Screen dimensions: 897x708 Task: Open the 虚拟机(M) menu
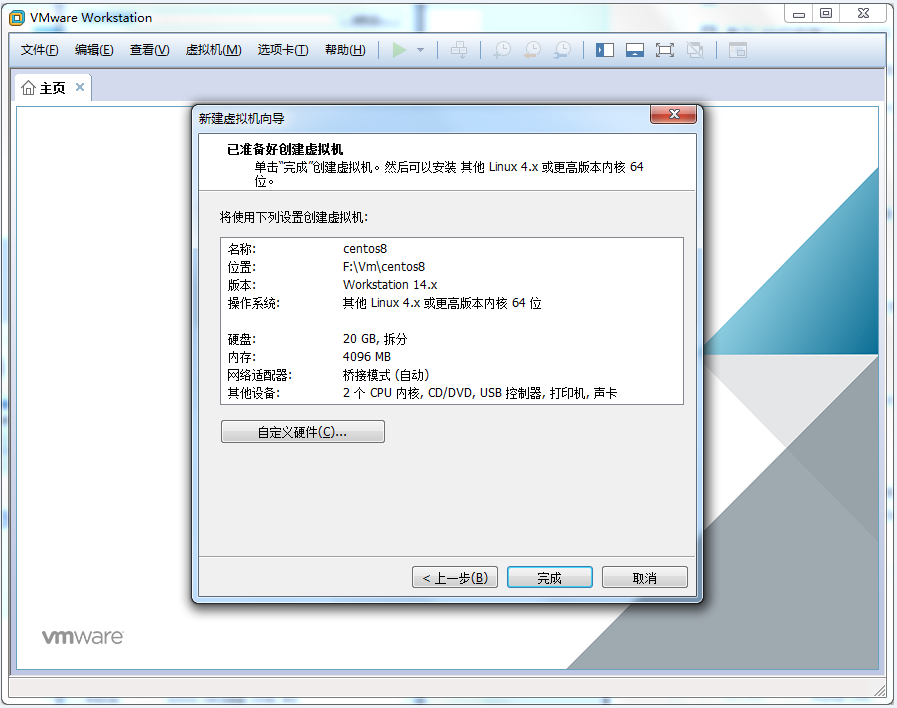(213, 50)
